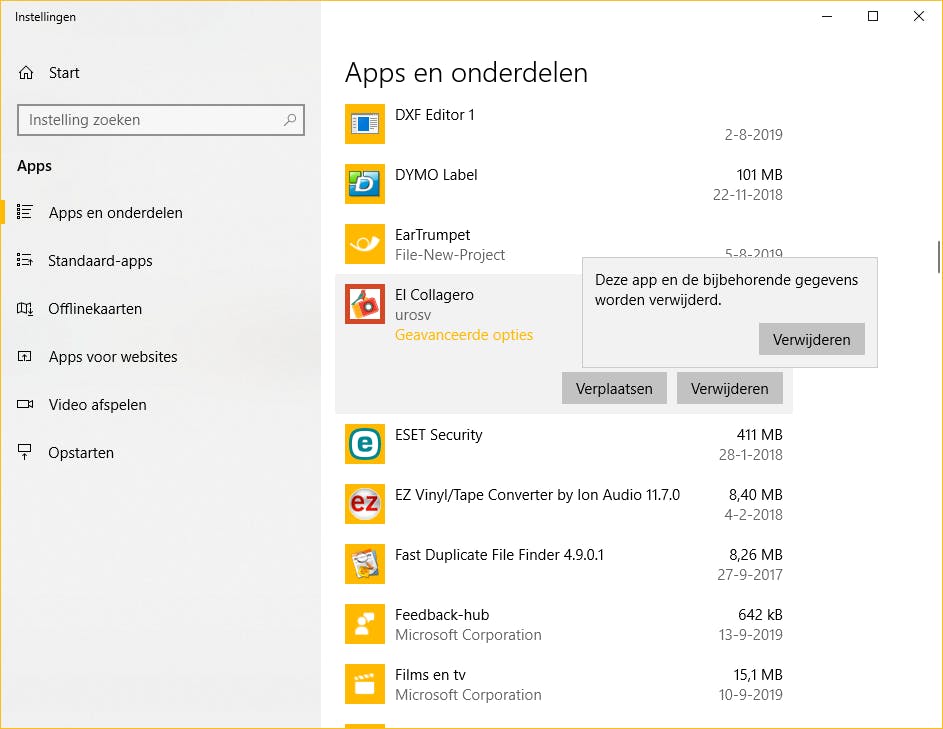Image resolution: width=943 pixels, height=729 pixels.
Task: Confirm removal with popup Verwijderen button
Action: [811, 339]
